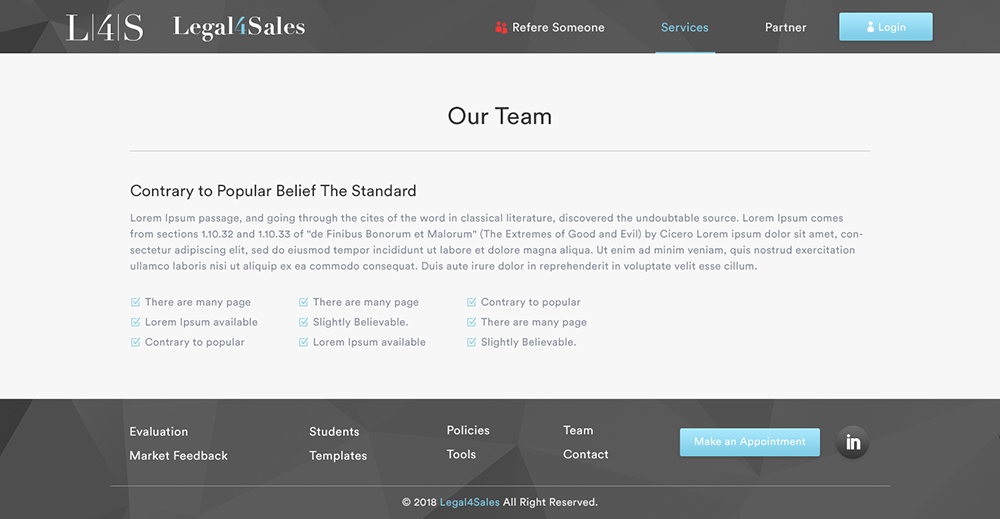Open the Templates footer link
1000x519 pixels.
pos(338,456)
